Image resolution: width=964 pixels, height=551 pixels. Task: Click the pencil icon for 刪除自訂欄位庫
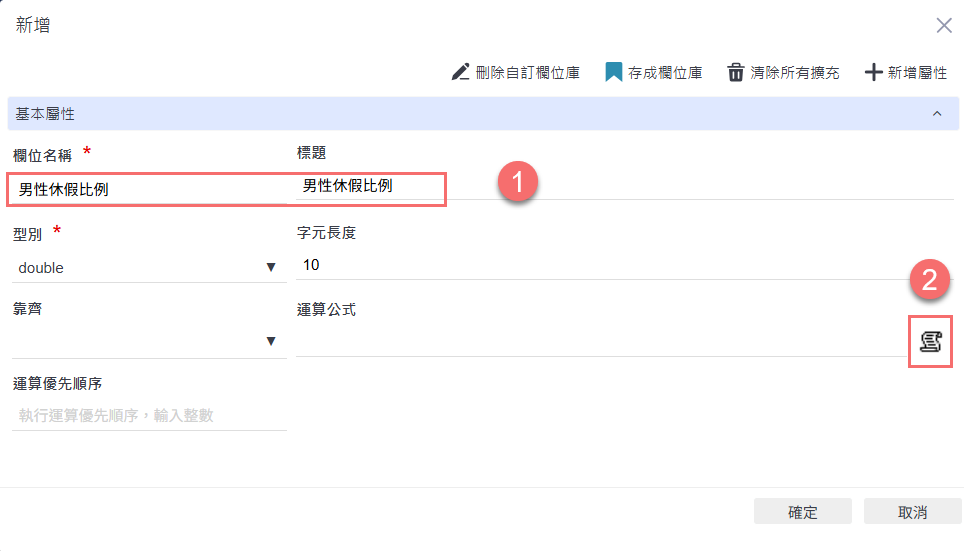pyautogui.click(x=460, y=72)
